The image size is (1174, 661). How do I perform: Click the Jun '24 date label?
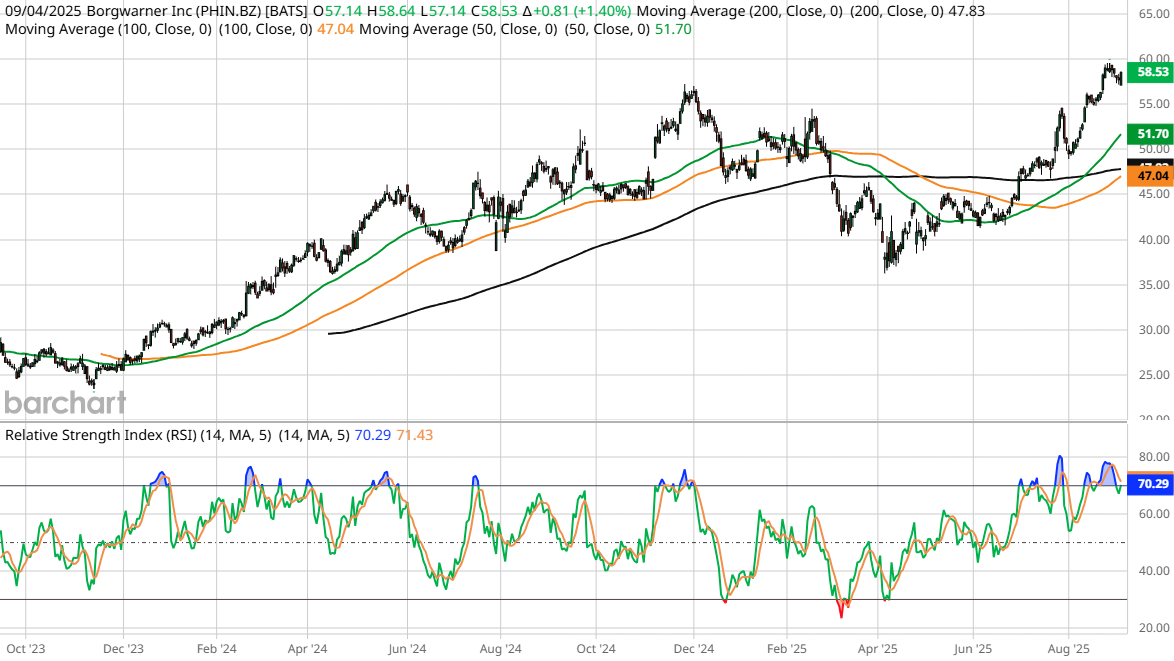coord(407,648)
